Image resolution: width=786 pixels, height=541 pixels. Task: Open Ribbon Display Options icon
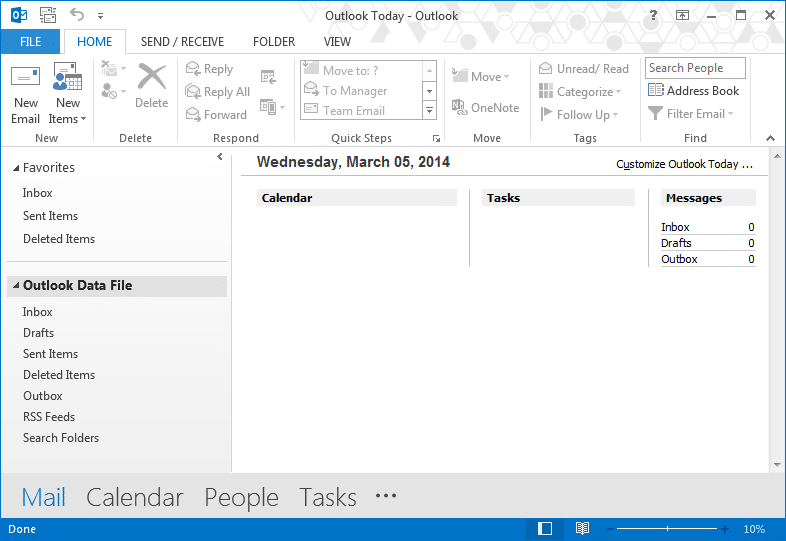[x=682, y=15]
